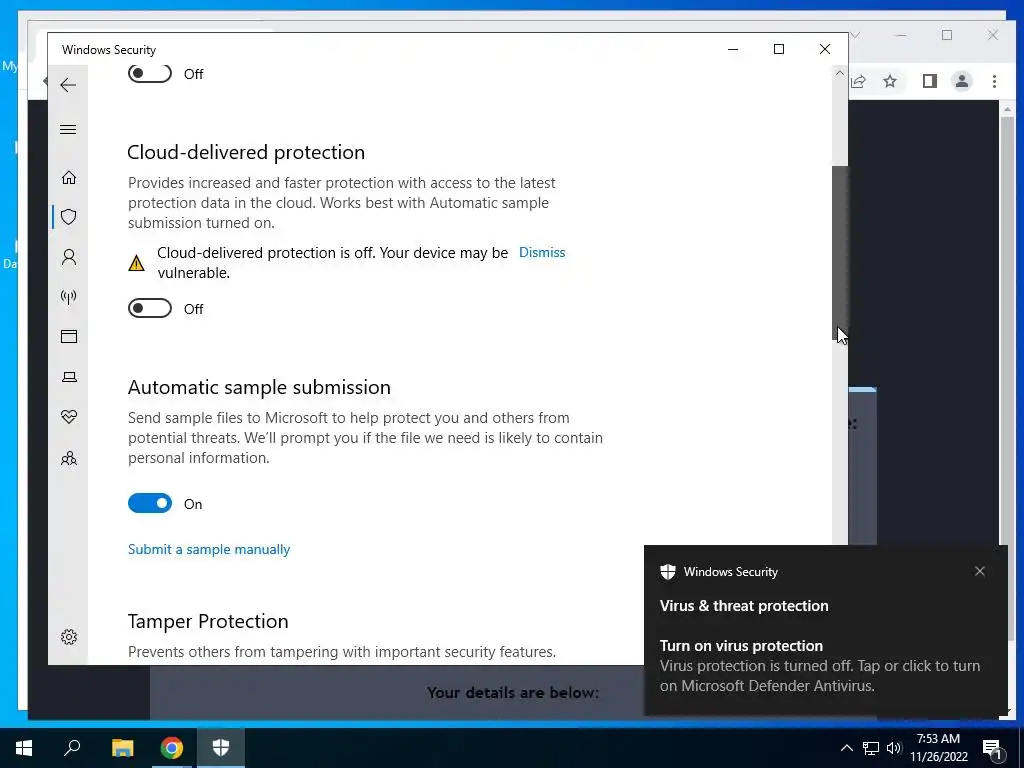
Task: Click the yellow warning triangle icon
Action: 136,263
